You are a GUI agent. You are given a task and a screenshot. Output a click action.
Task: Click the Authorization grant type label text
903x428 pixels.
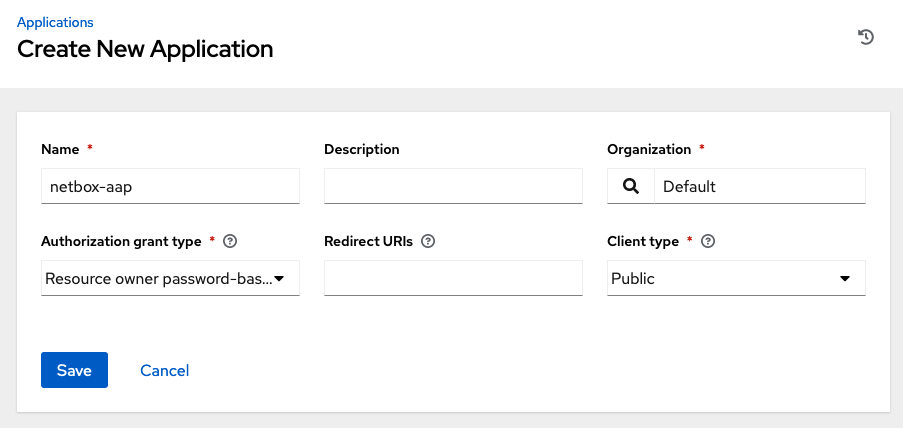(x=122, y=241)
